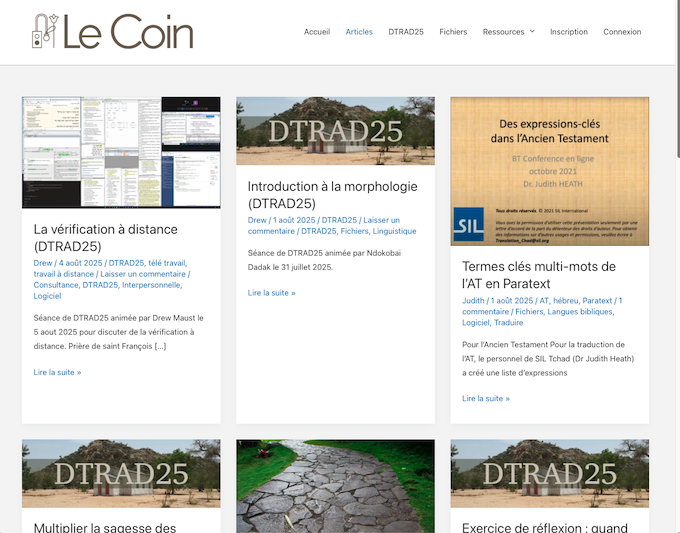Click the Le Coin site logo
Screen dimensions: 680x533
tap(113, 31)
